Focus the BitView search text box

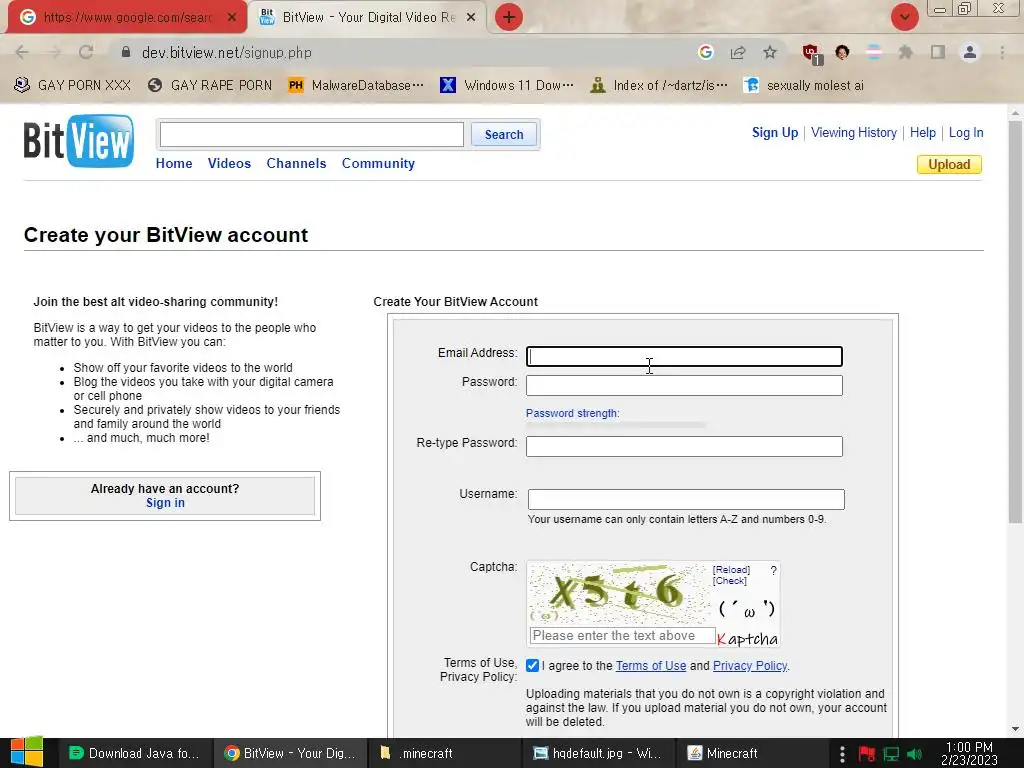pos(312,135)
